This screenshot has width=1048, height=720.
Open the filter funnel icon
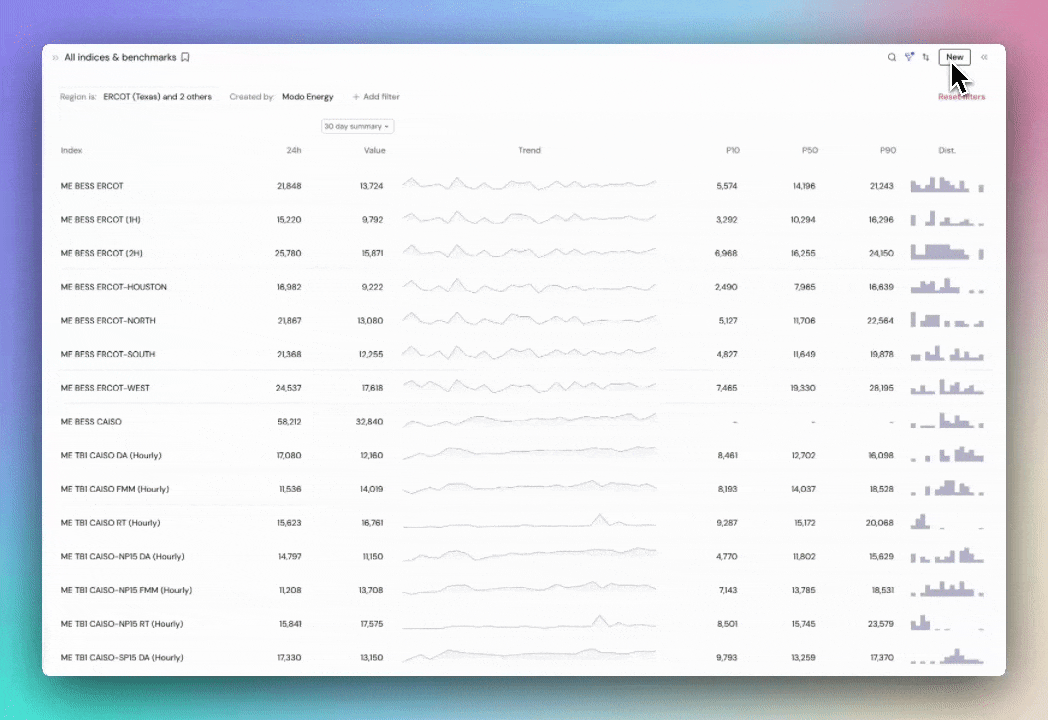tap(909, 58)
